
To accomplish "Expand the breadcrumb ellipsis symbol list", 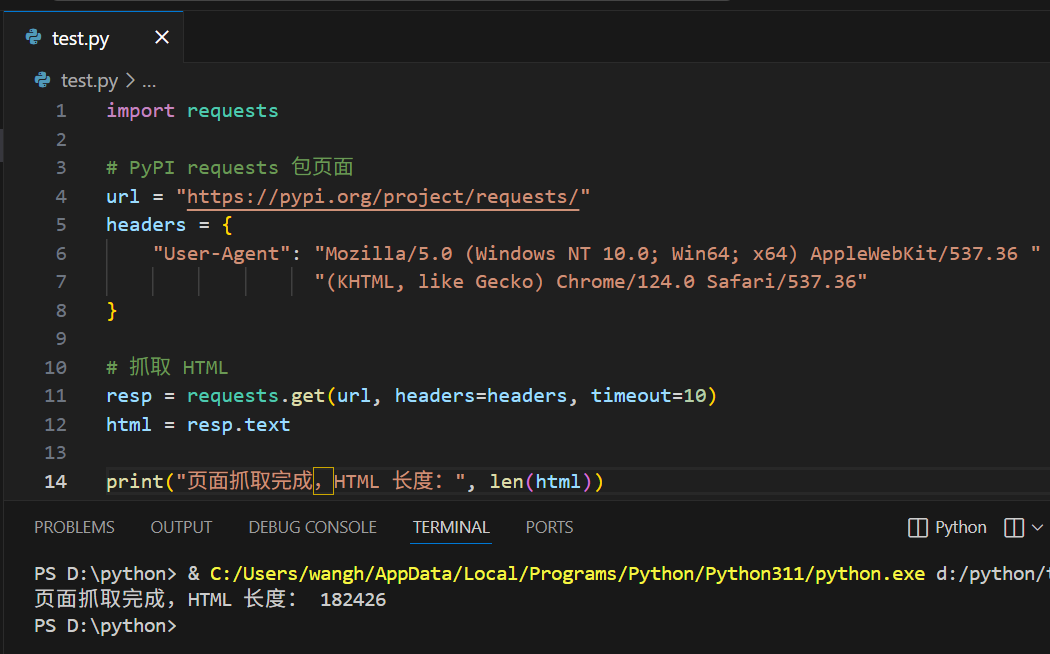I will coord(148,80).
